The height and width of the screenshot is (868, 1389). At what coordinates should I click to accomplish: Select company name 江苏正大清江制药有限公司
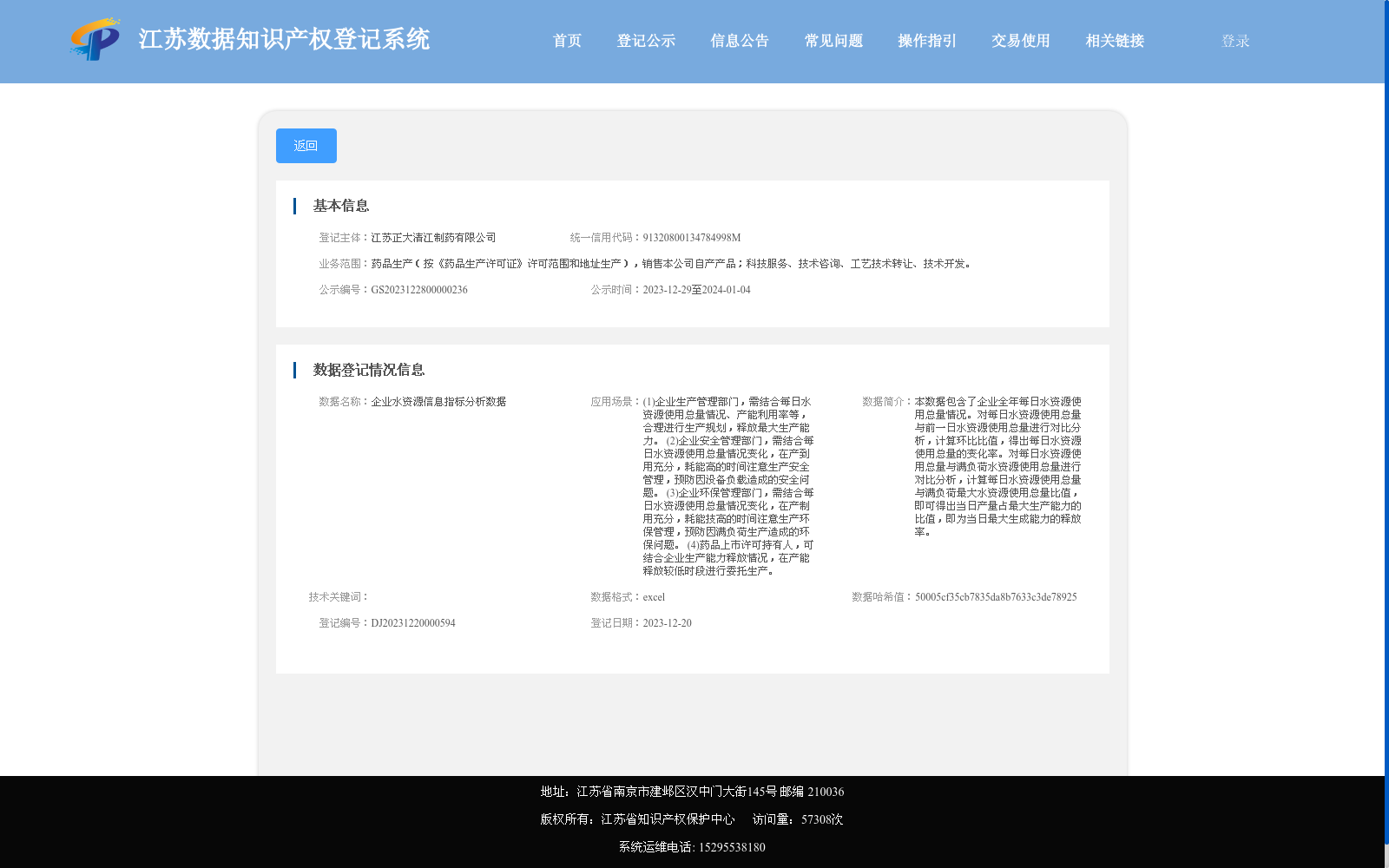pyautogui.click(x=433, y=238)
